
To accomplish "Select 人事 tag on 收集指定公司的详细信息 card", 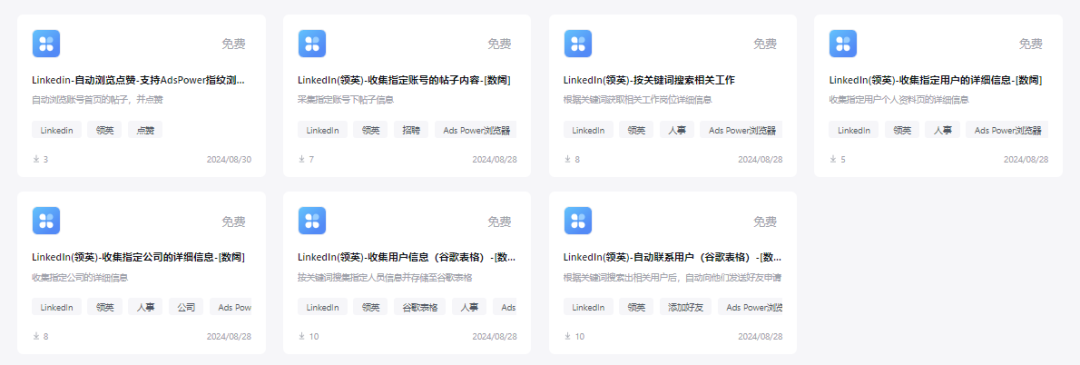I will click(x=145, y=306).
